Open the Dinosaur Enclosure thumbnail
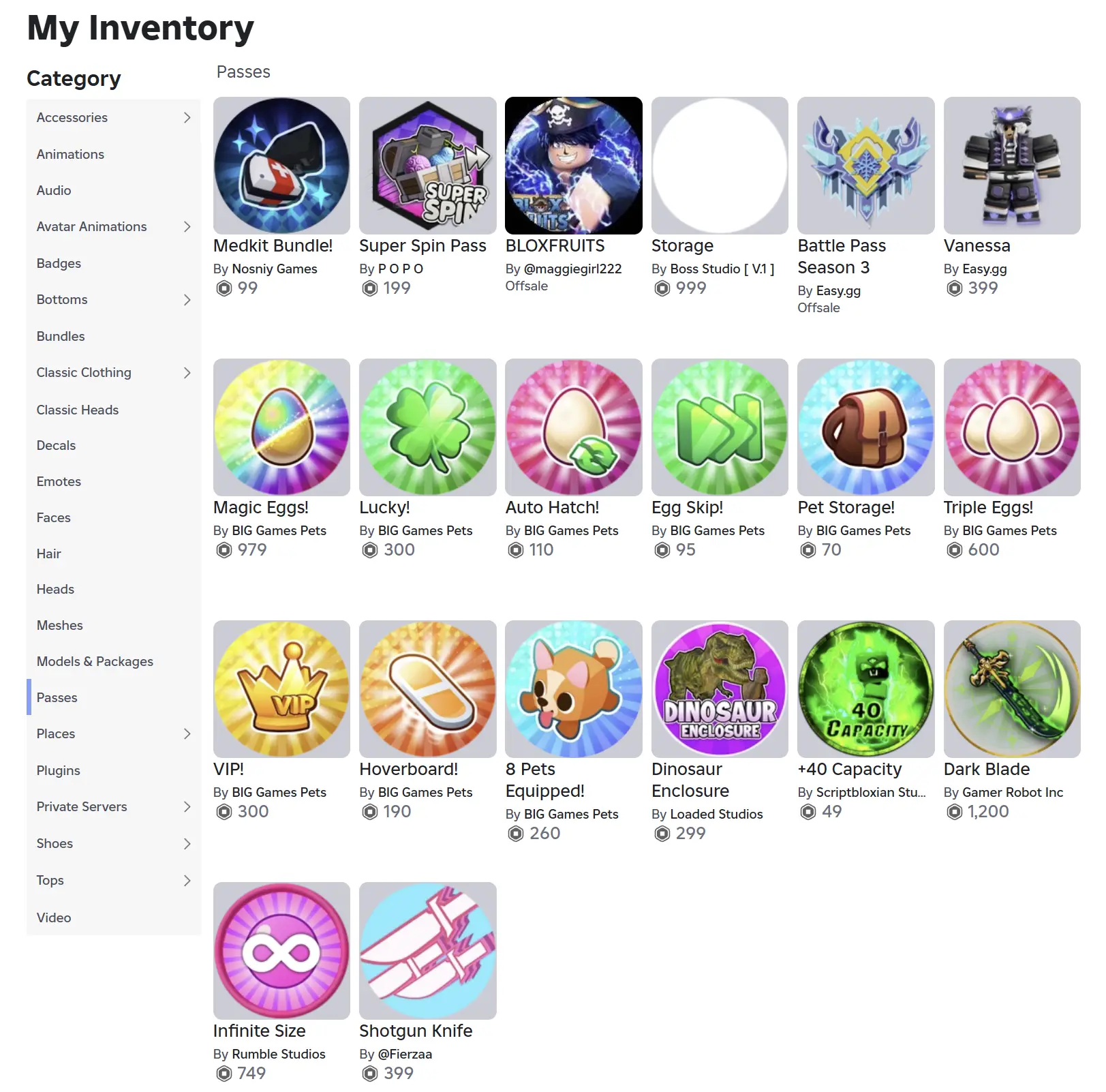The image size is (1106, 1092). (720, 689)
